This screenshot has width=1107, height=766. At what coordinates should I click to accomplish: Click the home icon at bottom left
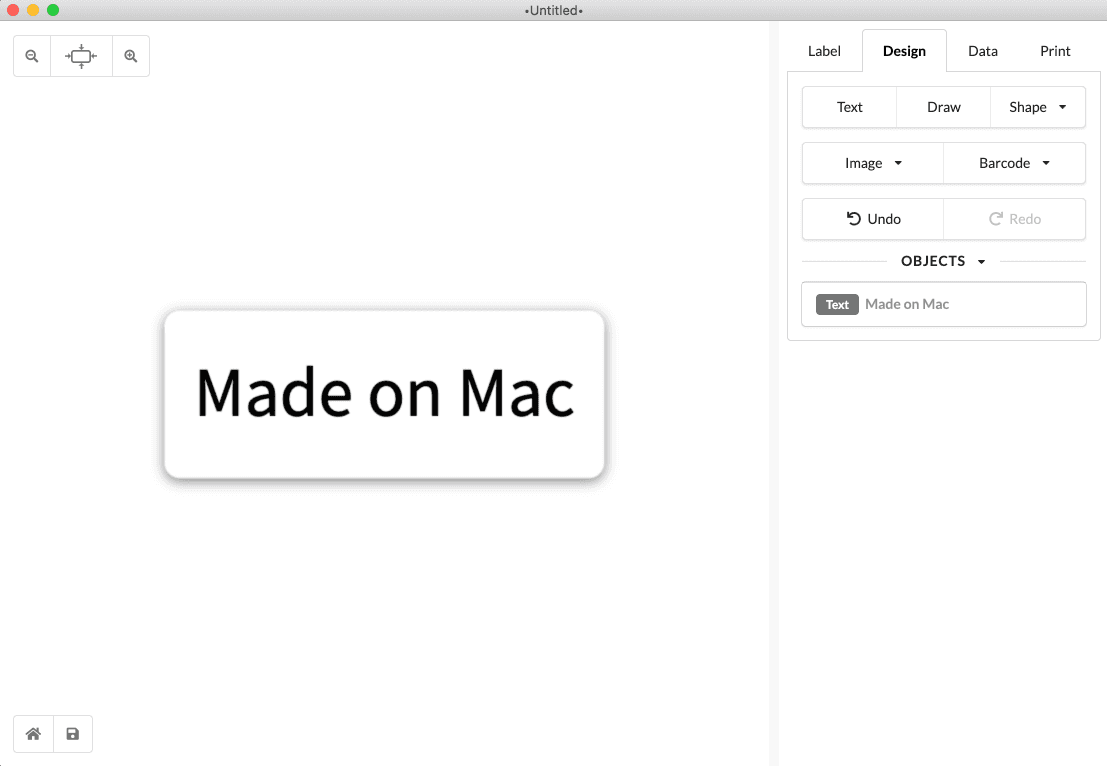(33, 733)
